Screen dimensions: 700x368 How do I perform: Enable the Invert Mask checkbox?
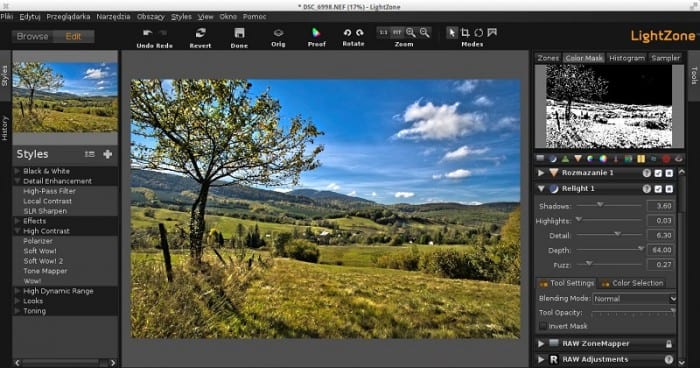click(x=543, y=326)
